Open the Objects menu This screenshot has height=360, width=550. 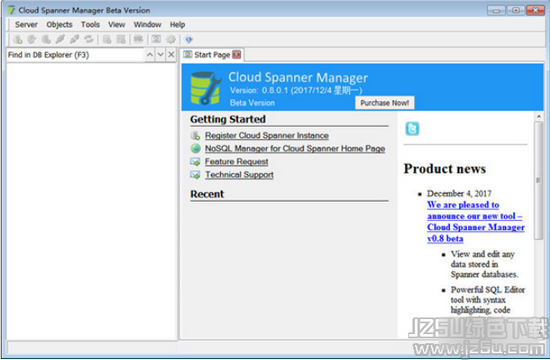click(59, 25)
